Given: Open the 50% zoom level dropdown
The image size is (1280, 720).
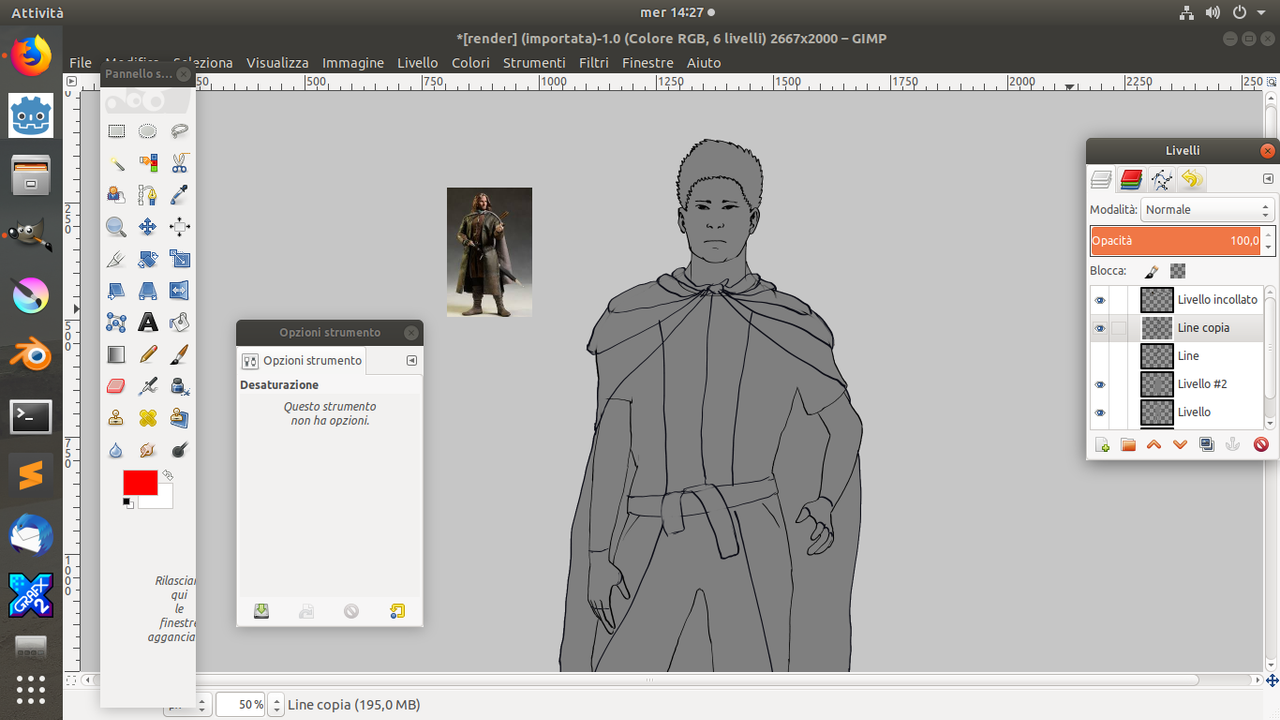Looking at the screenshot, I should pyautogui.click(x=277, y=704).
